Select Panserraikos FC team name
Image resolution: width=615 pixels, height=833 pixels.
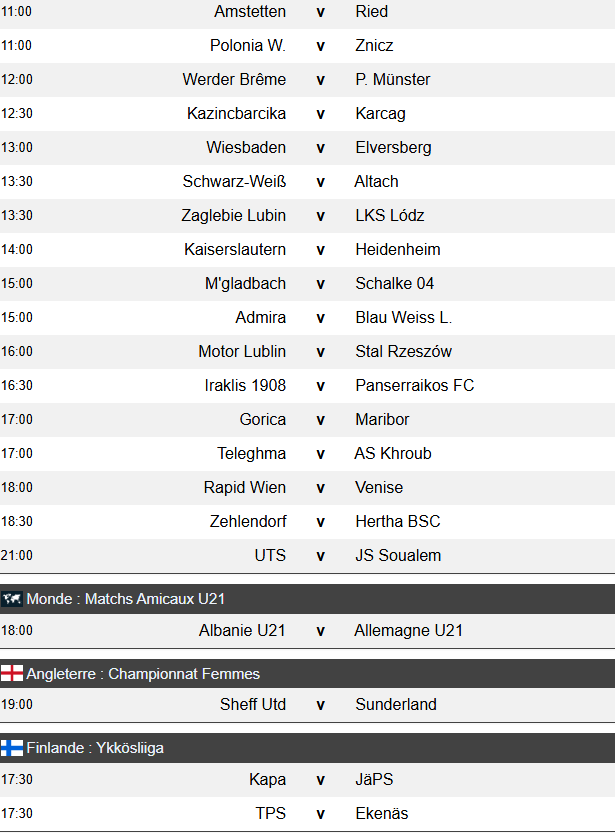tap(415, 386)
